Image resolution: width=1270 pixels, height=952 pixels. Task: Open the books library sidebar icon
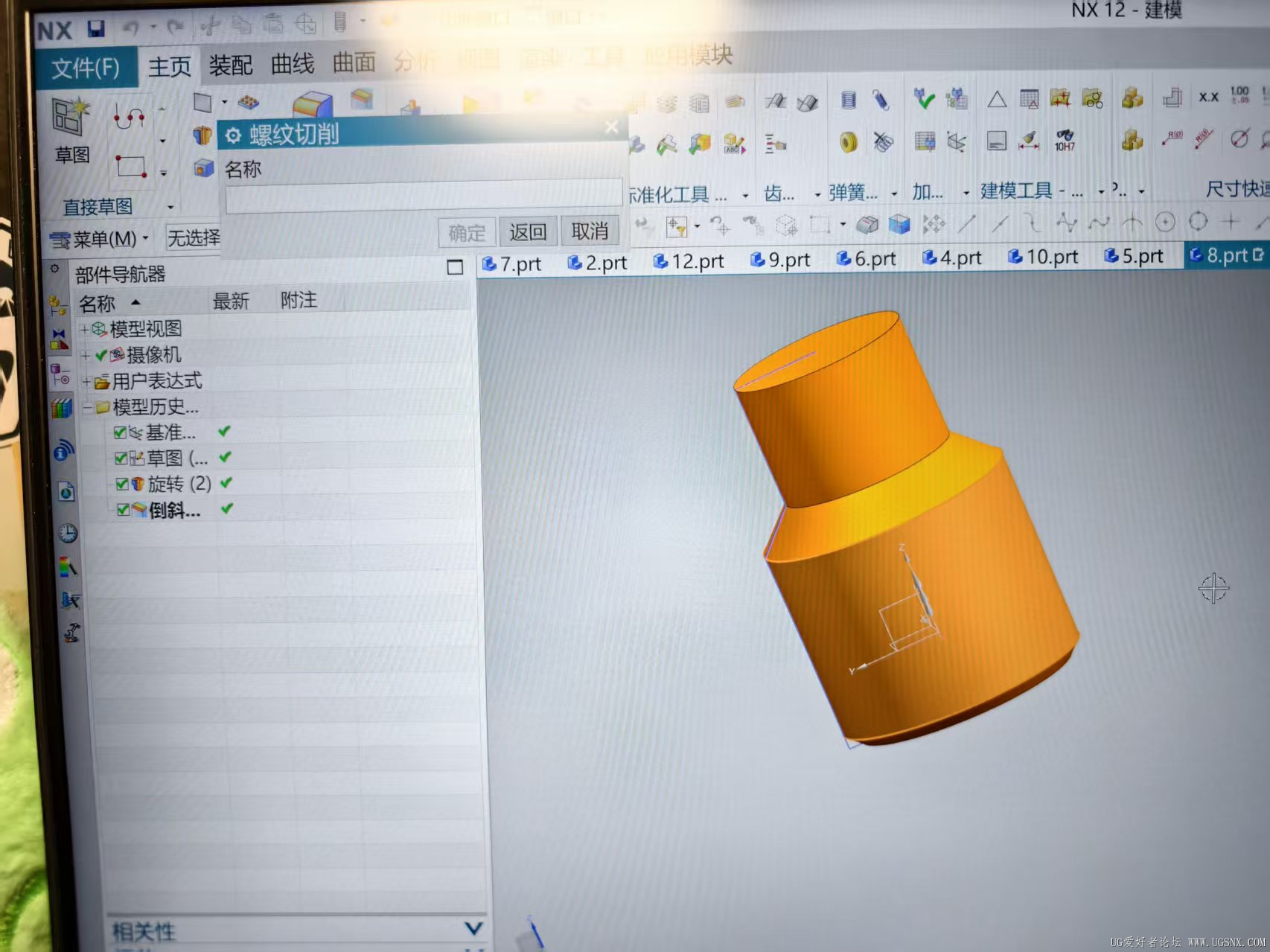[x=63, y=408]
